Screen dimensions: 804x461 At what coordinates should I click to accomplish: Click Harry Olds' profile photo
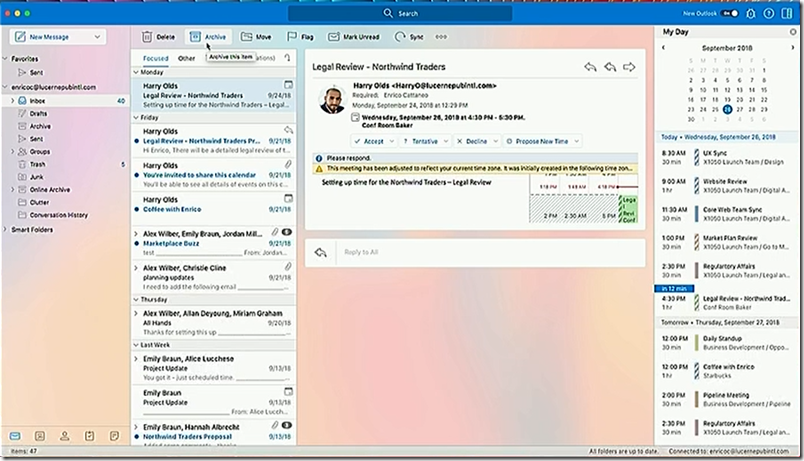(x=332, y=99)
